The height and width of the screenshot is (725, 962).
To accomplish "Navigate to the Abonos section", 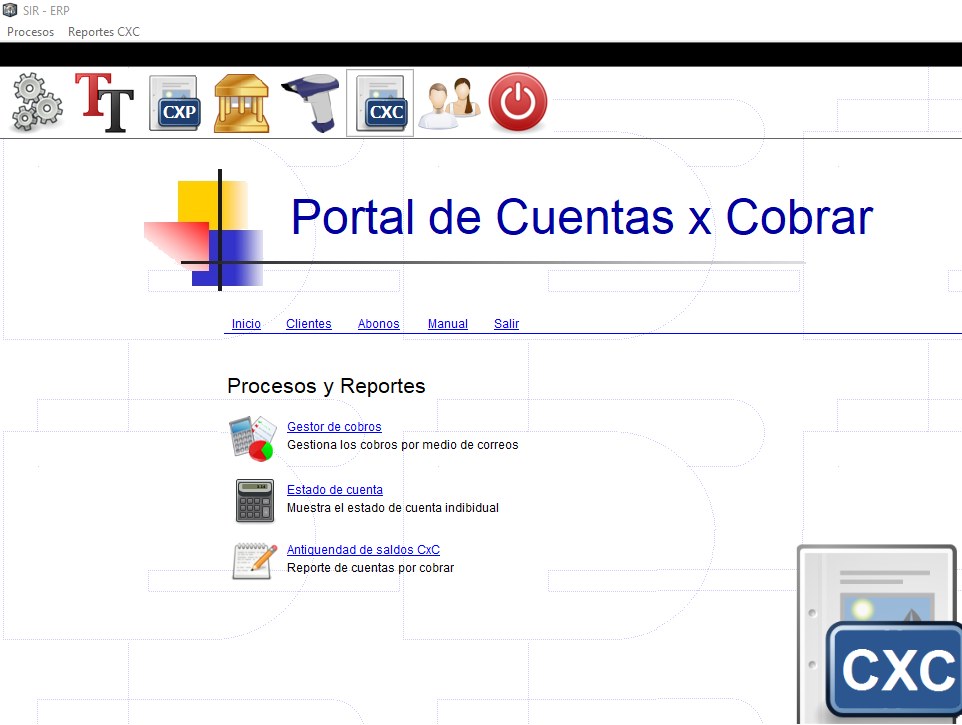I will [378, 323].
